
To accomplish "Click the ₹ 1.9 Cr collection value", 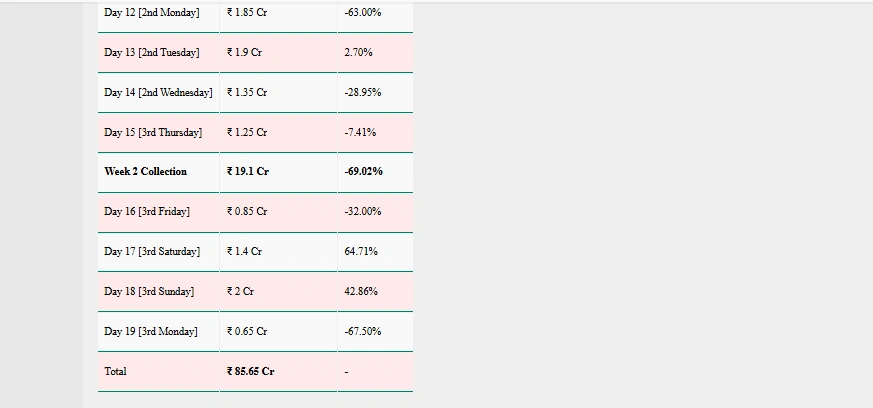I will [244, 52].
